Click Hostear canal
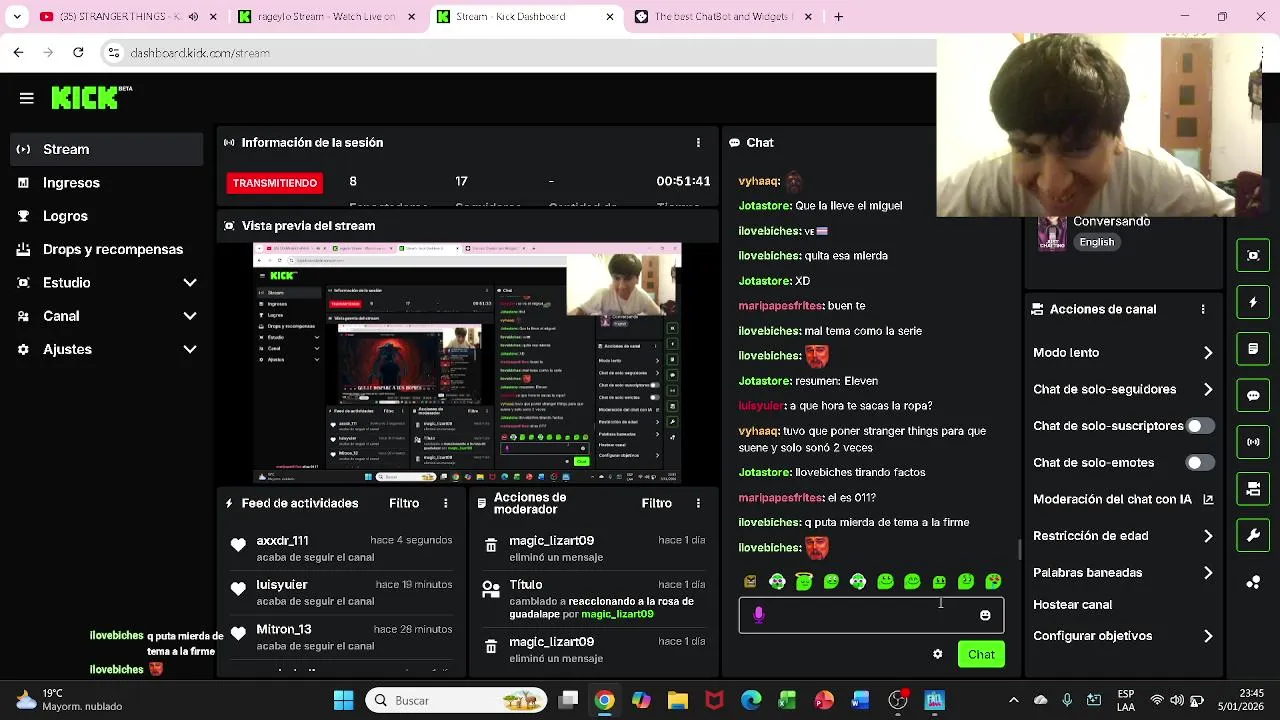 [x=1072, y=605]
